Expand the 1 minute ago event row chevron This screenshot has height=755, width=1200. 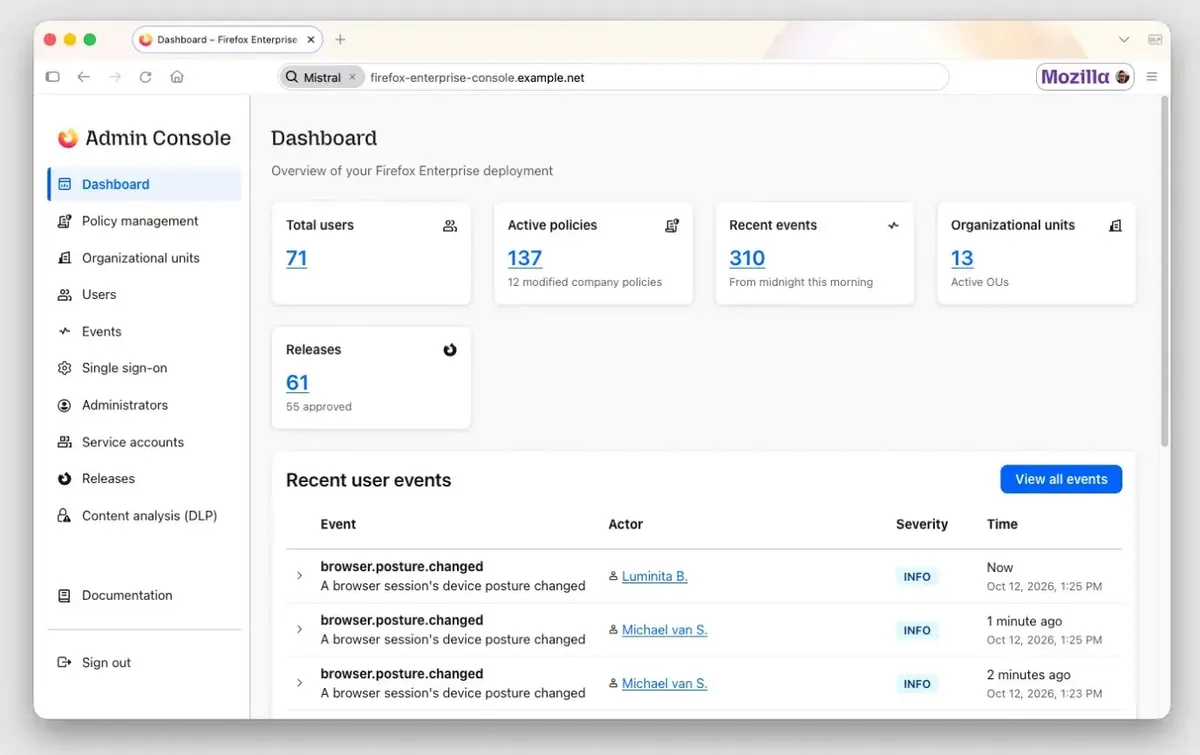point(299,629)
